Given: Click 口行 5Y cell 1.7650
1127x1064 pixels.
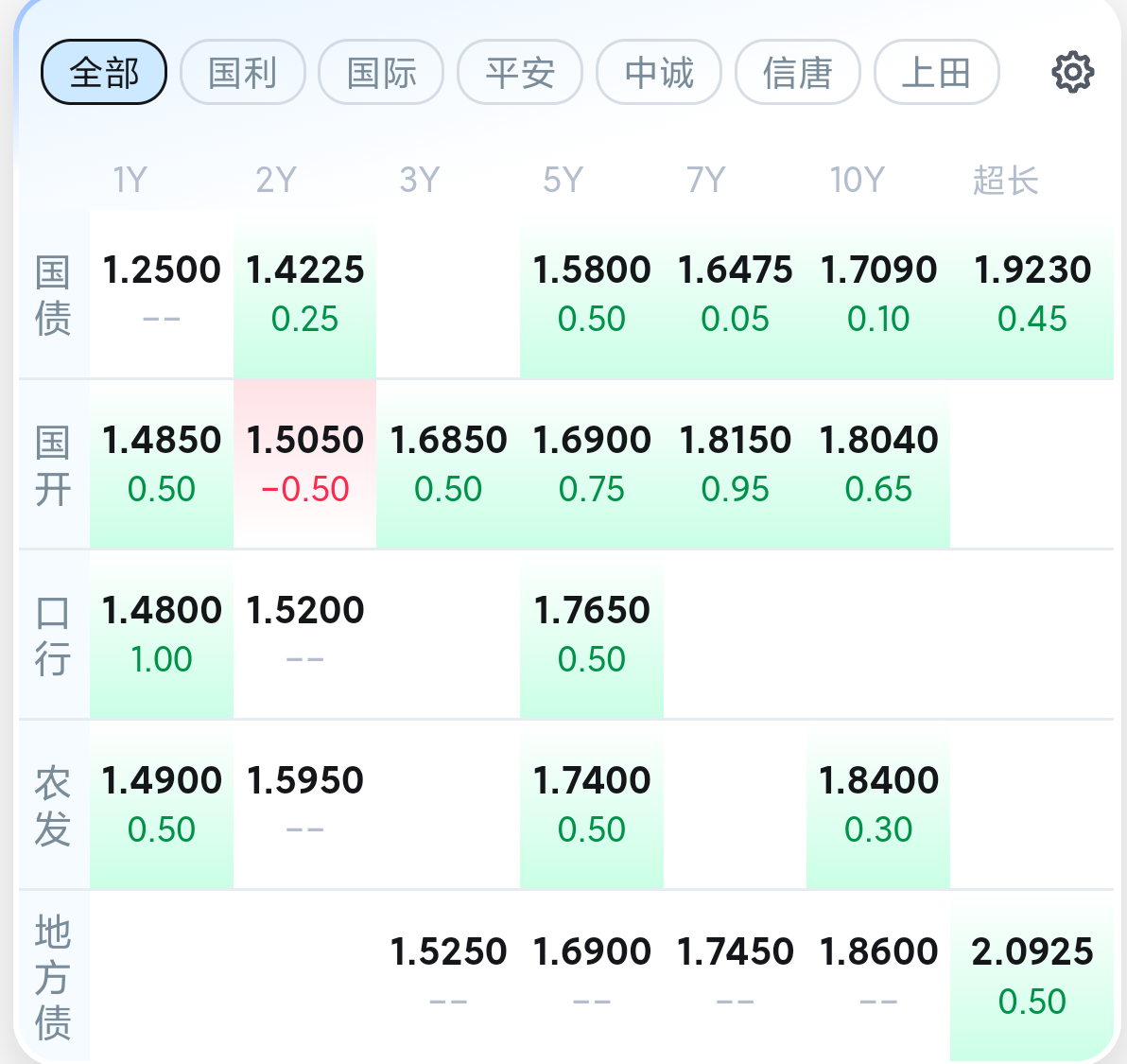Looking at the screenshot, I should click(592, 634).
